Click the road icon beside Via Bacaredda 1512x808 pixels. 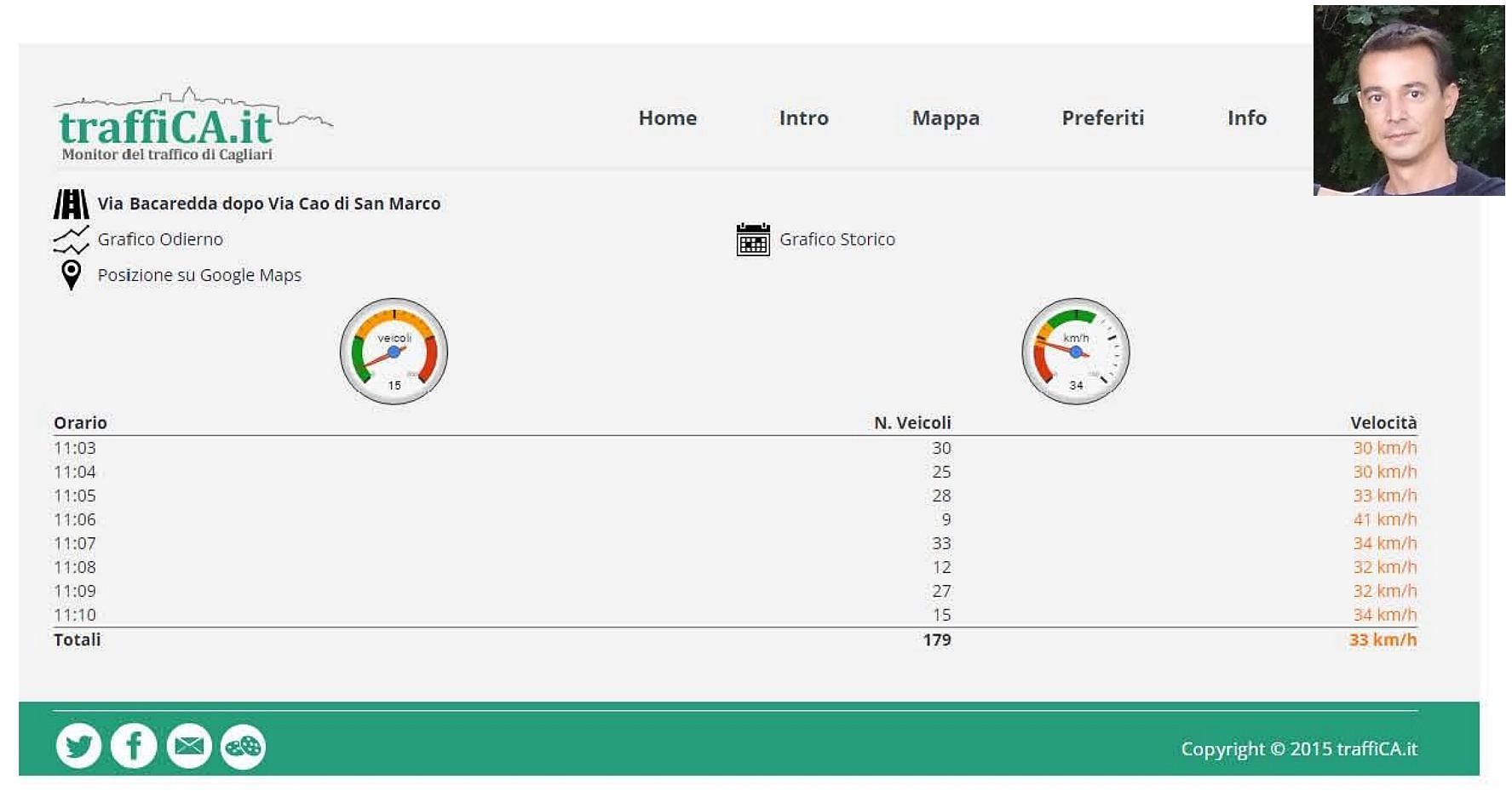72,204
